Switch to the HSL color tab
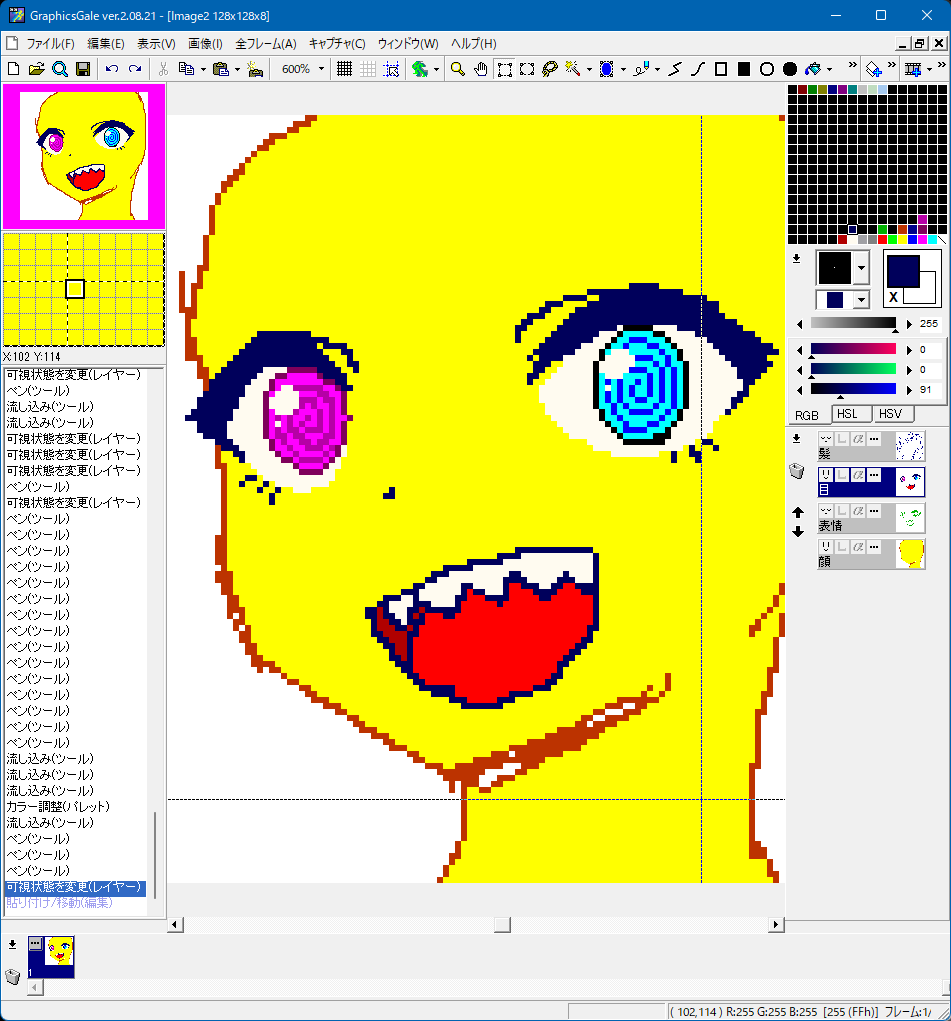The image size is (951, 1021). pos(849,414)
